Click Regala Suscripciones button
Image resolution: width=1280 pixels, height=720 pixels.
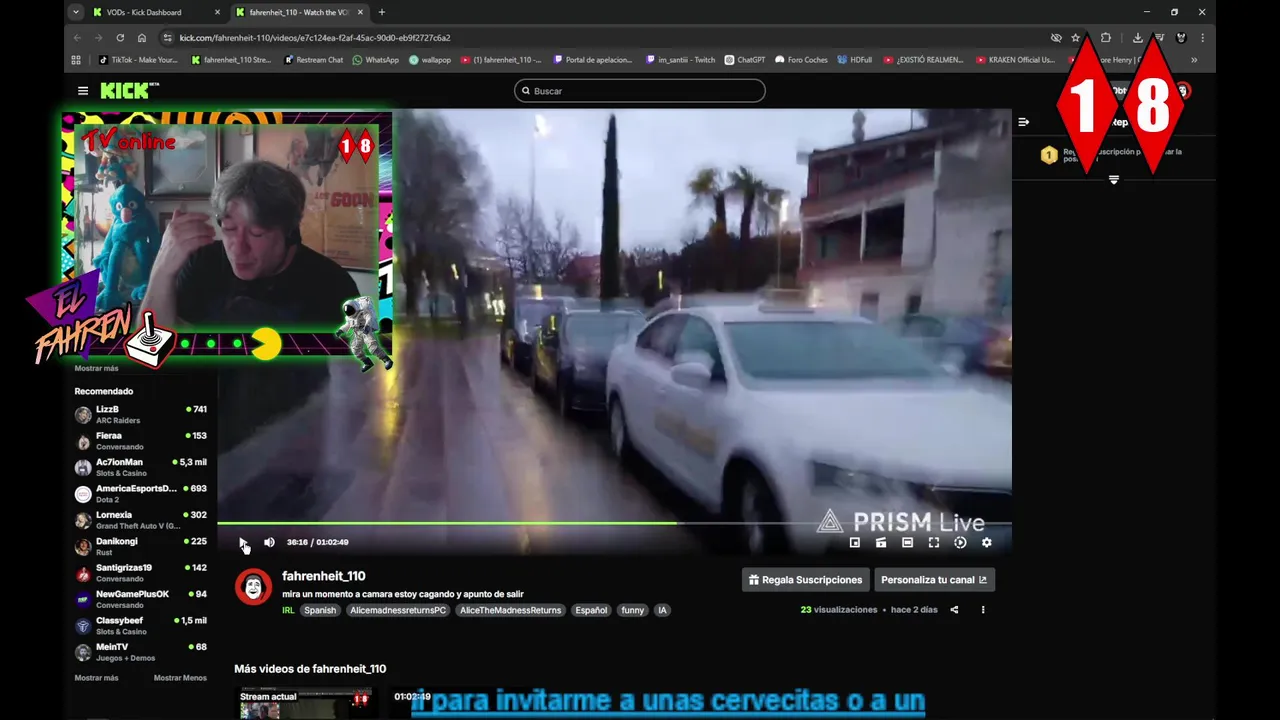click(x=805, y=580)
